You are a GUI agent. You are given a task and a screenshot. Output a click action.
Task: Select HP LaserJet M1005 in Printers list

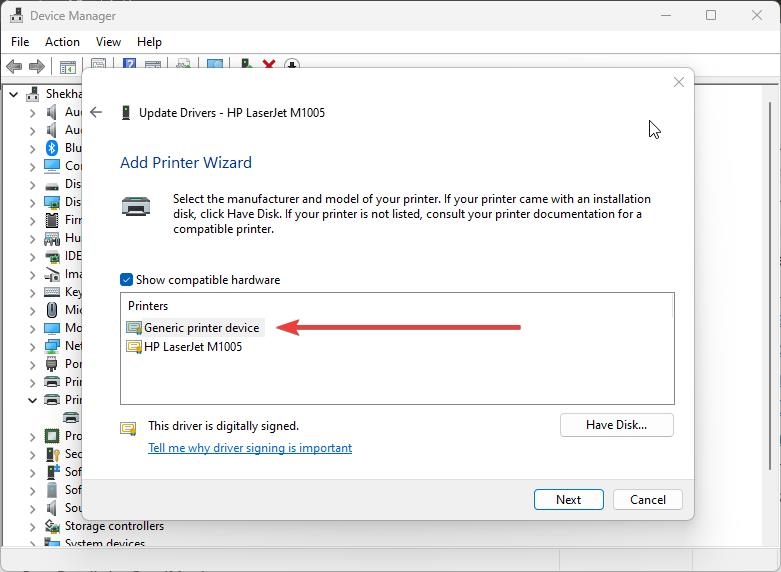[x=193, y=346]
